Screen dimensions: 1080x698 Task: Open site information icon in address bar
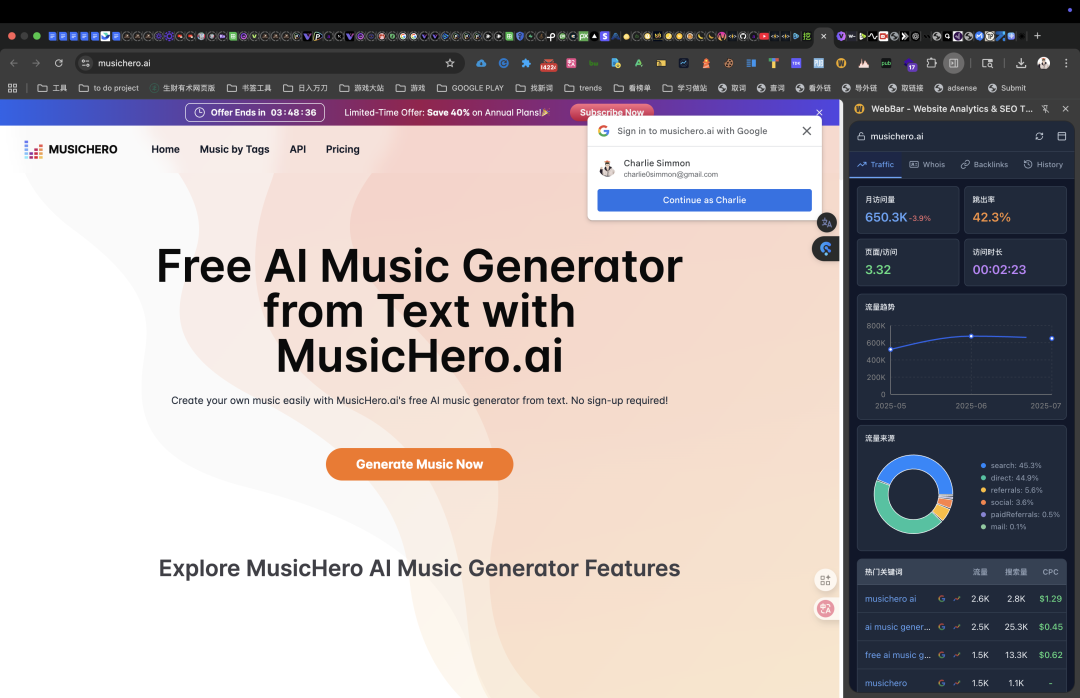(x=85, y=63)
